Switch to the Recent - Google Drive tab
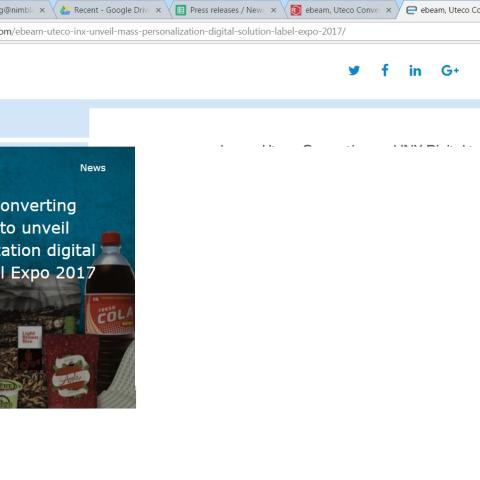This screenshot has height=480, width=480. (x=111, y=10)
